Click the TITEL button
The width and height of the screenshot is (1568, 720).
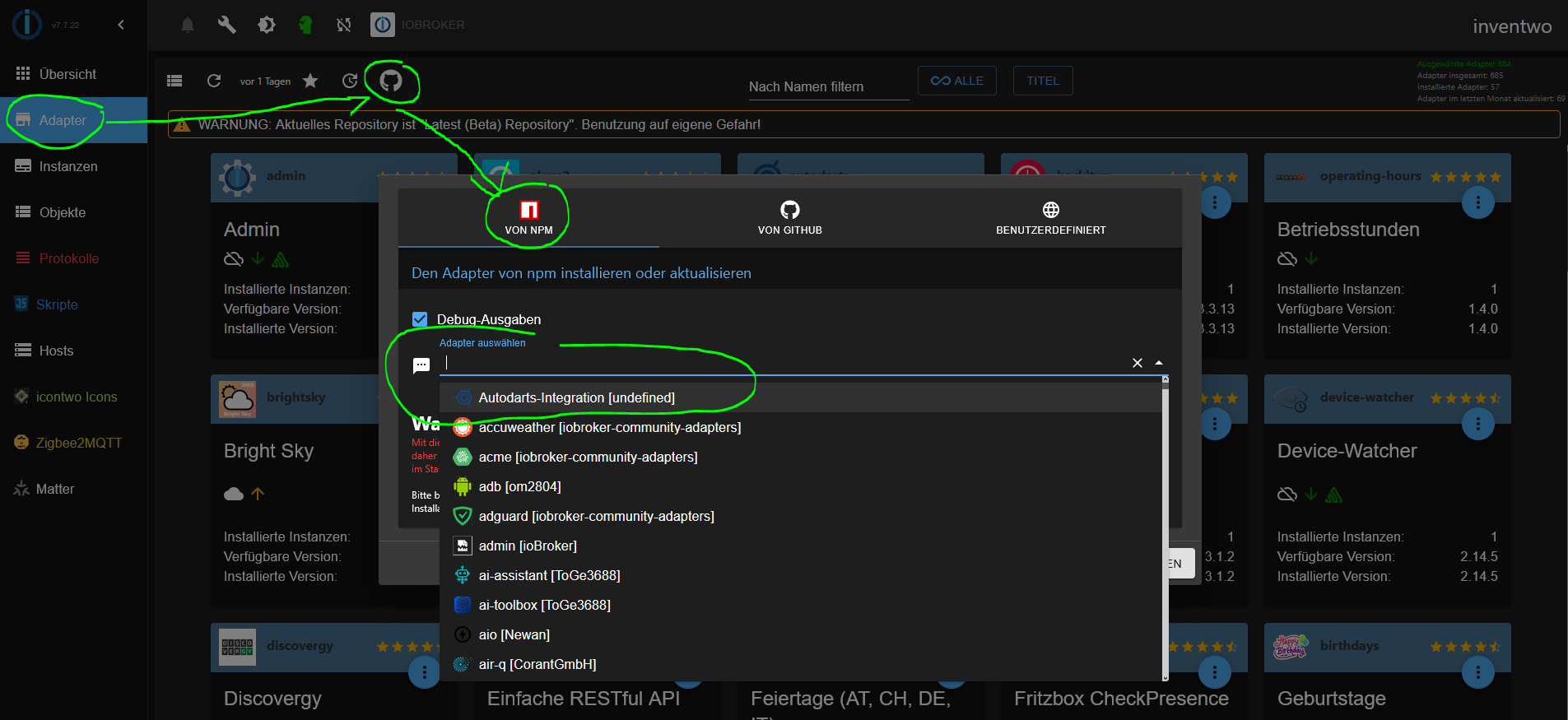[x=1043, y=81]
